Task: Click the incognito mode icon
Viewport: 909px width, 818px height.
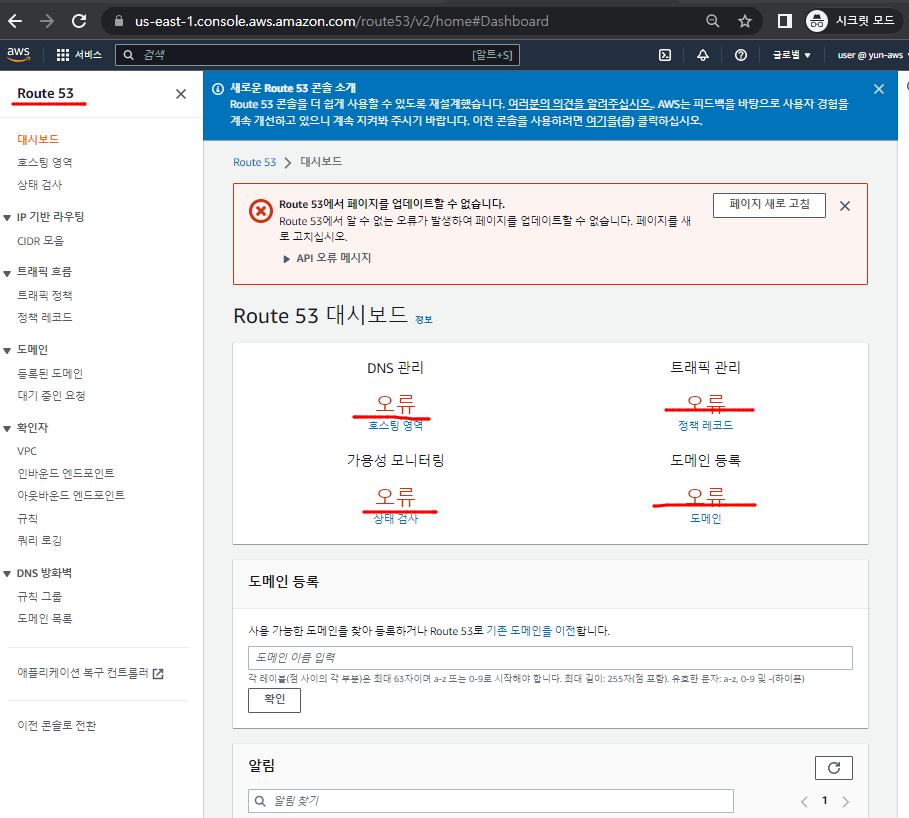Action: (x=817, y=21)
